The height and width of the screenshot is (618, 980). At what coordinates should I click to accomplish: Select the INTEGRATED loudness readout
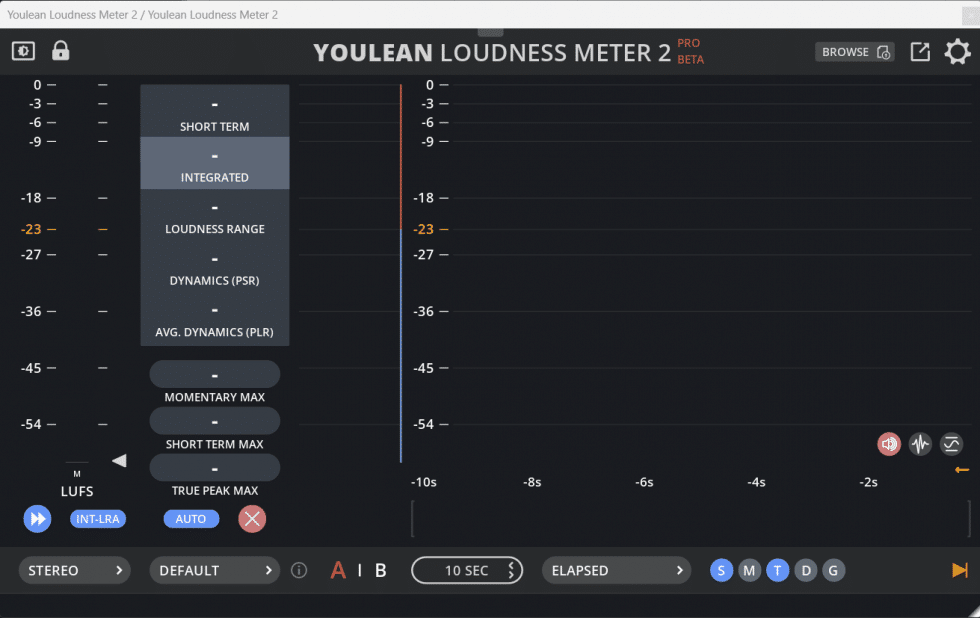coord(214,163)
